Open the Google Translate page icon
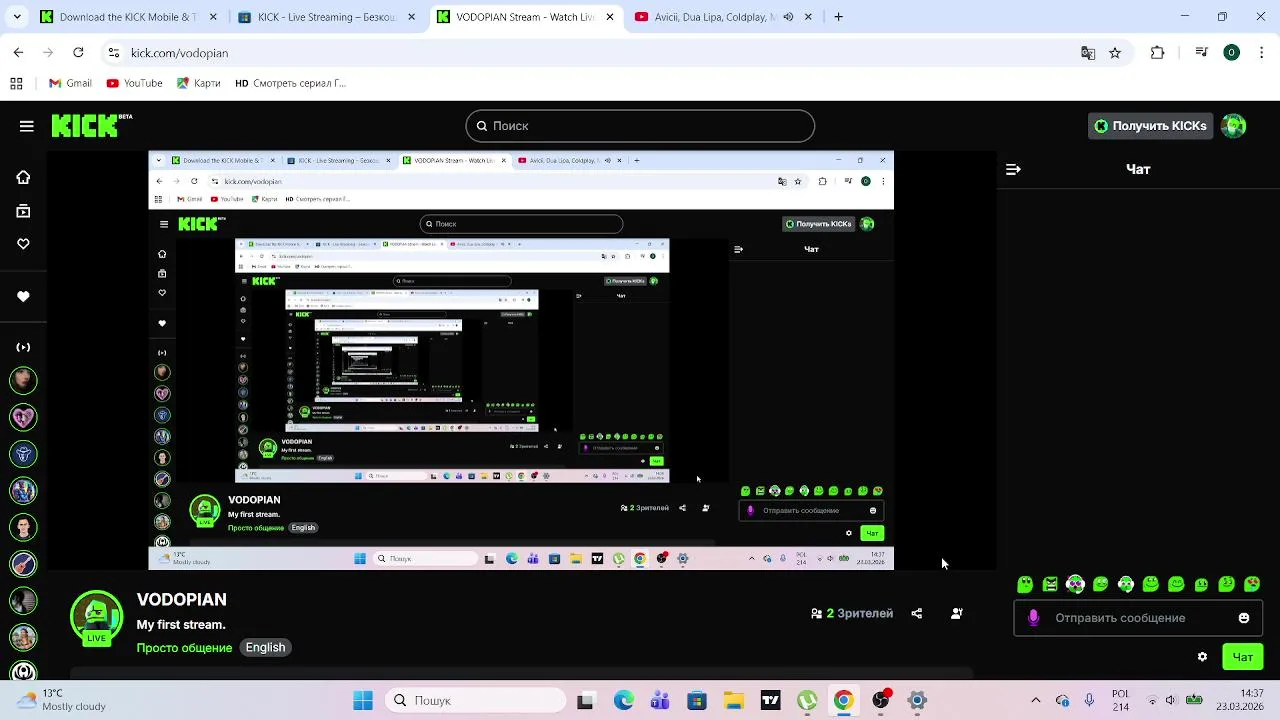 [1088, 53]
